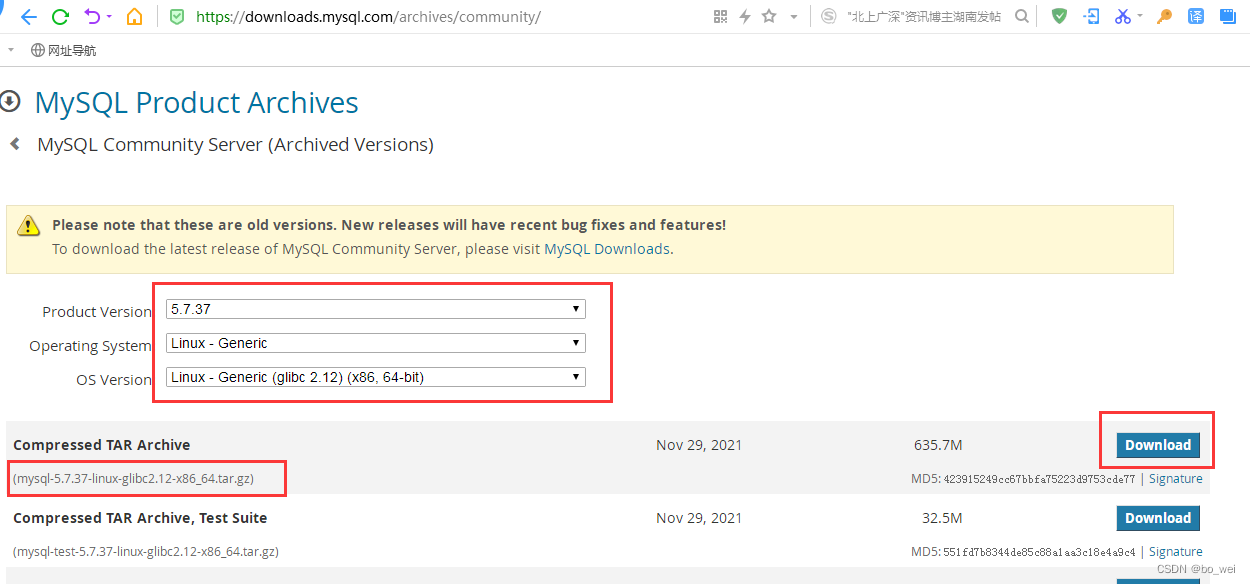This screenshot has width=1250, height=584.
Task: Reload the page with the green refresh icon
Action: 60,17
